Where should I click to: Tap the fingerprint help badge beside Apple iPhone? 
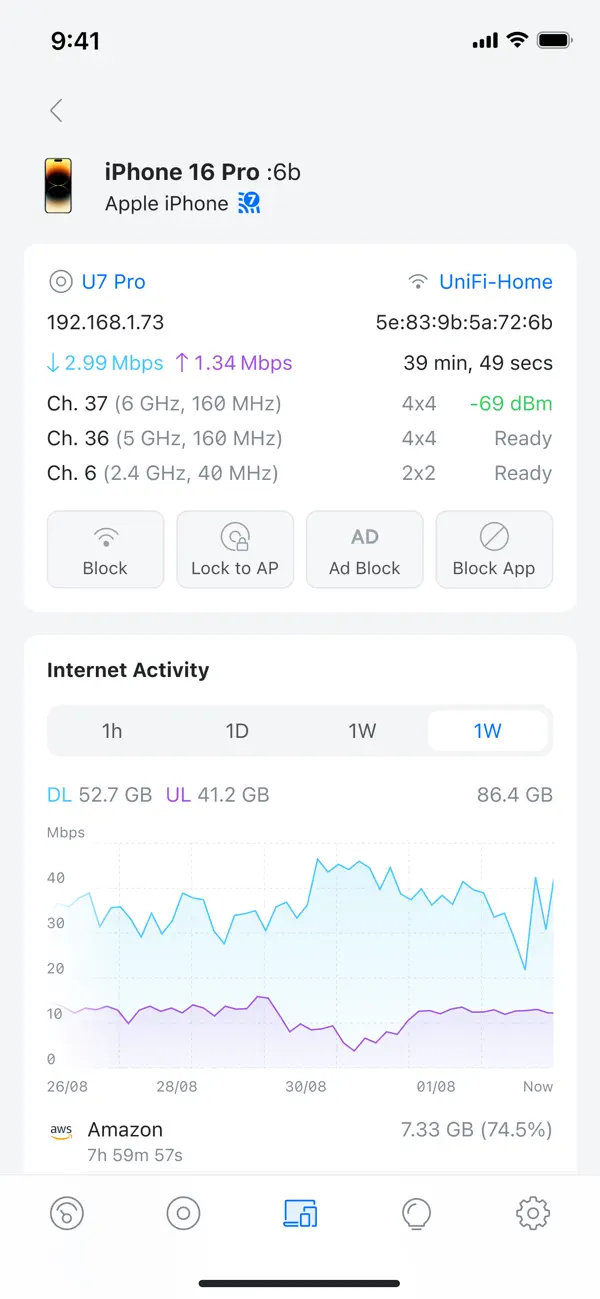click(x=247, y=203)
